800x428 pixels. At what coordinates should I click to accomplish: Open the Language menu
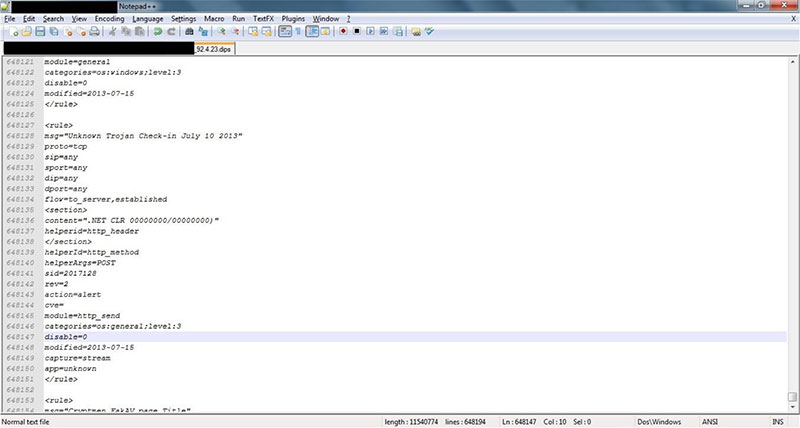click(x=148, y=18)
